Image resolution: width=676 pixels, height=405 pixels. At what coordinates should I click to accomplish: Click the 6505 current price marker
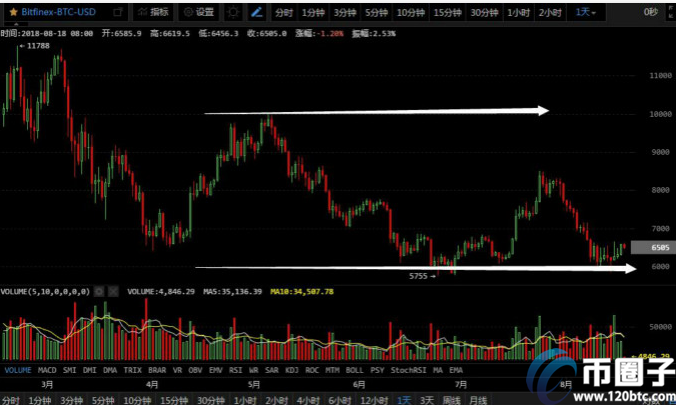click(658, 246)
